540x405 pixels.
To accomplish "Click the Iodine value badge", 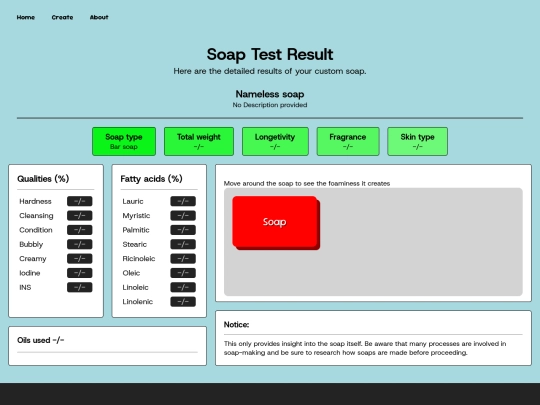I will click(80, 273).
